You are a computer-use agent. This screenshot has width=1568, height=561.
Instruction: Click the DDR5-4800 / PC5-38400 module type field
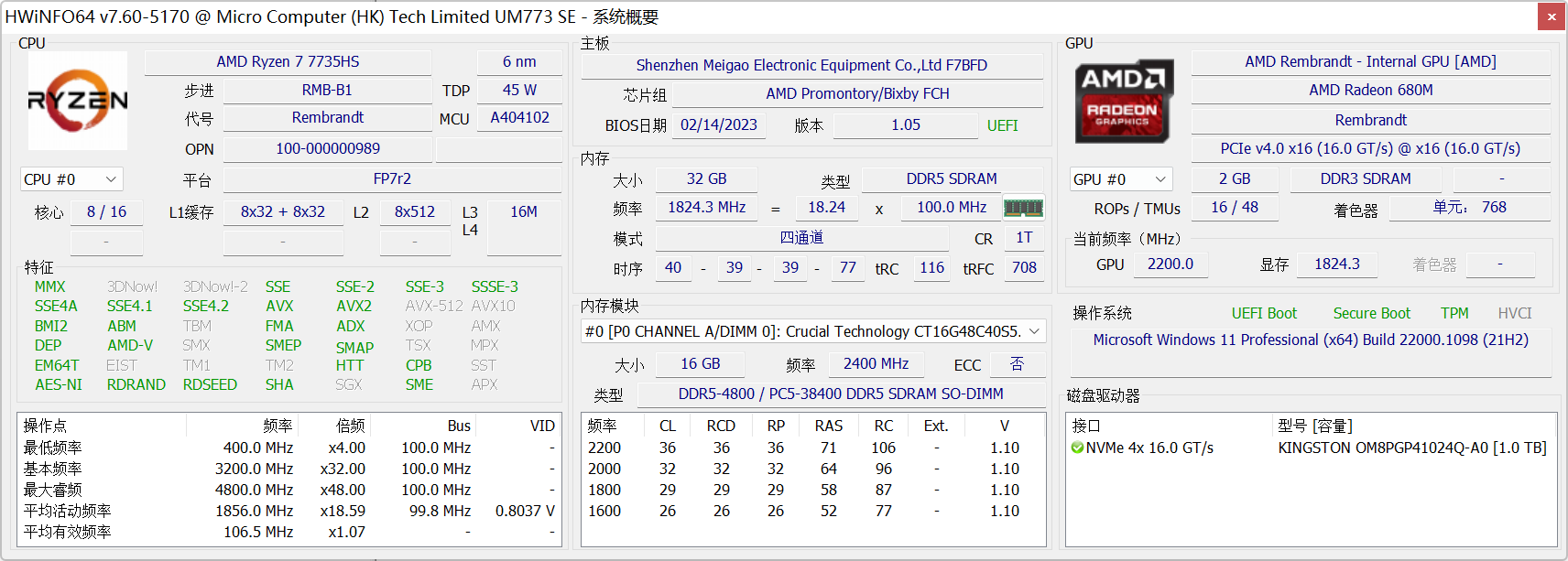(x=841, y=394)
